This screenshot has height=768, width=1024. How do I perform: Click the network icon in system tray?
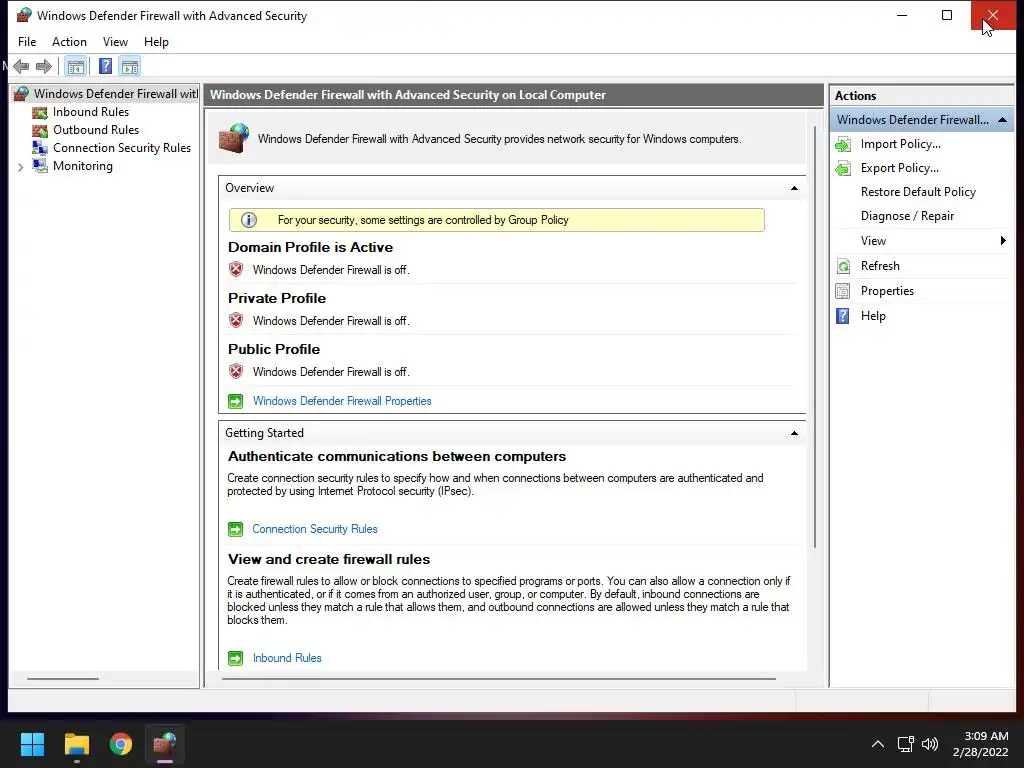[905, 744]
